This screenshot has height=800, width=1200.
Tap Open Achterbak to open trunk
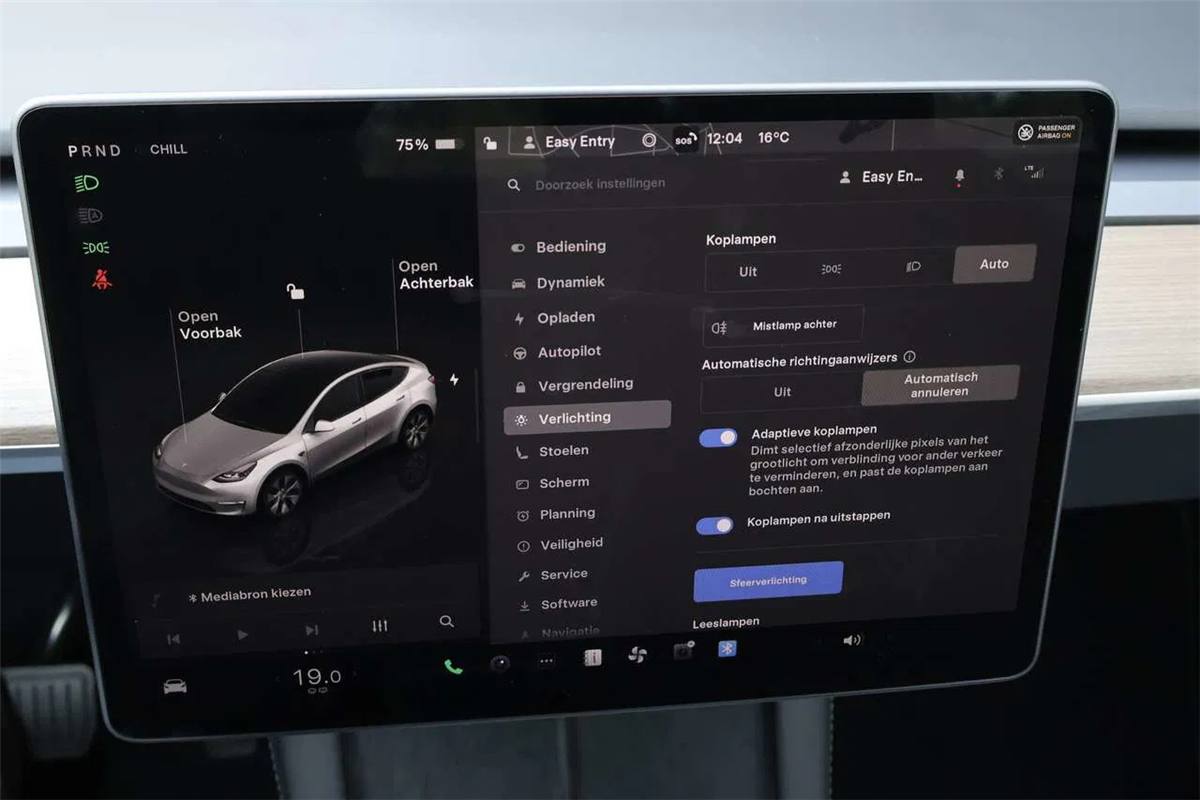click(435, 275)
